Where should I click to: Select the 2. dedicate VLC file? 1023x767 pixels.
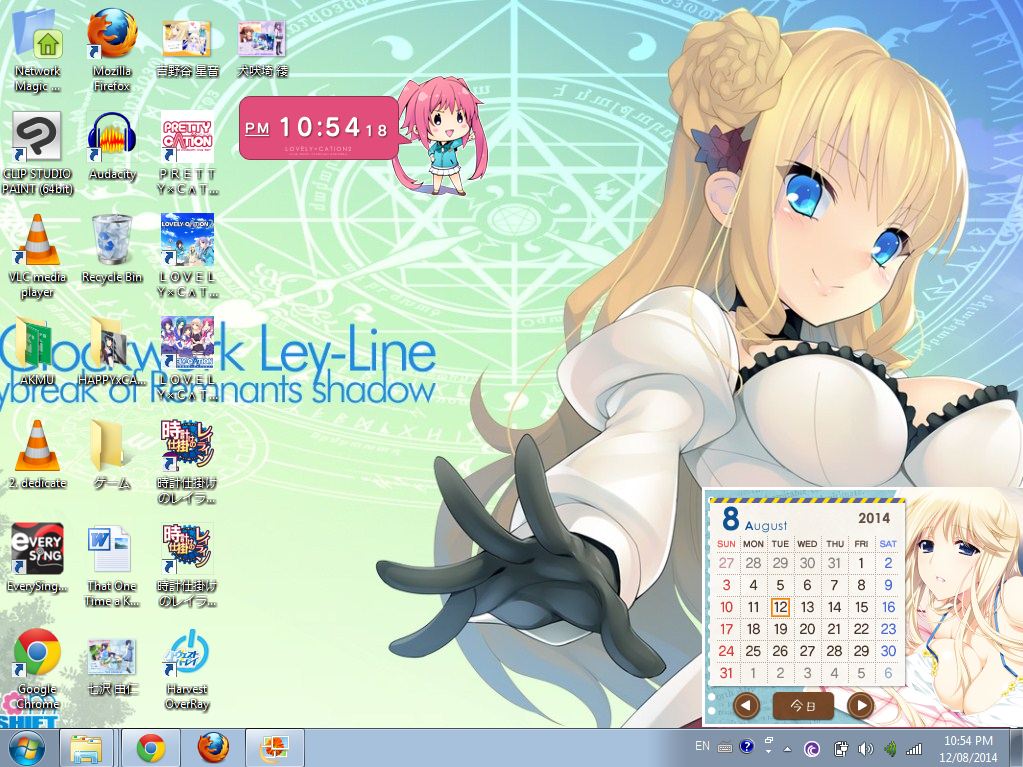(37, 455)
